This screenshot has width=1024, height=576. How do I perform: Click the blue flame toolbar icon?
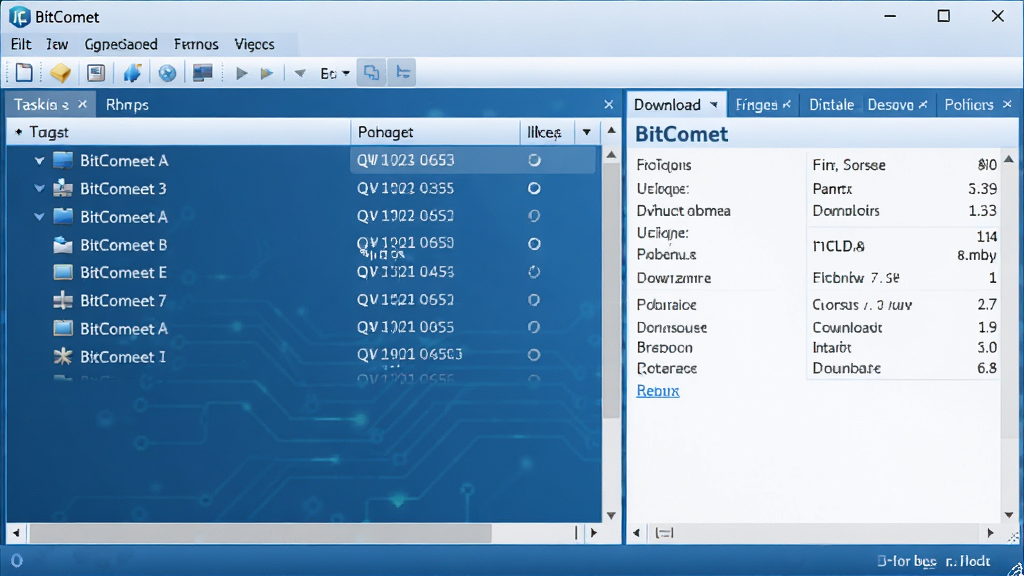pyautogui.click(x=133, y=72)
